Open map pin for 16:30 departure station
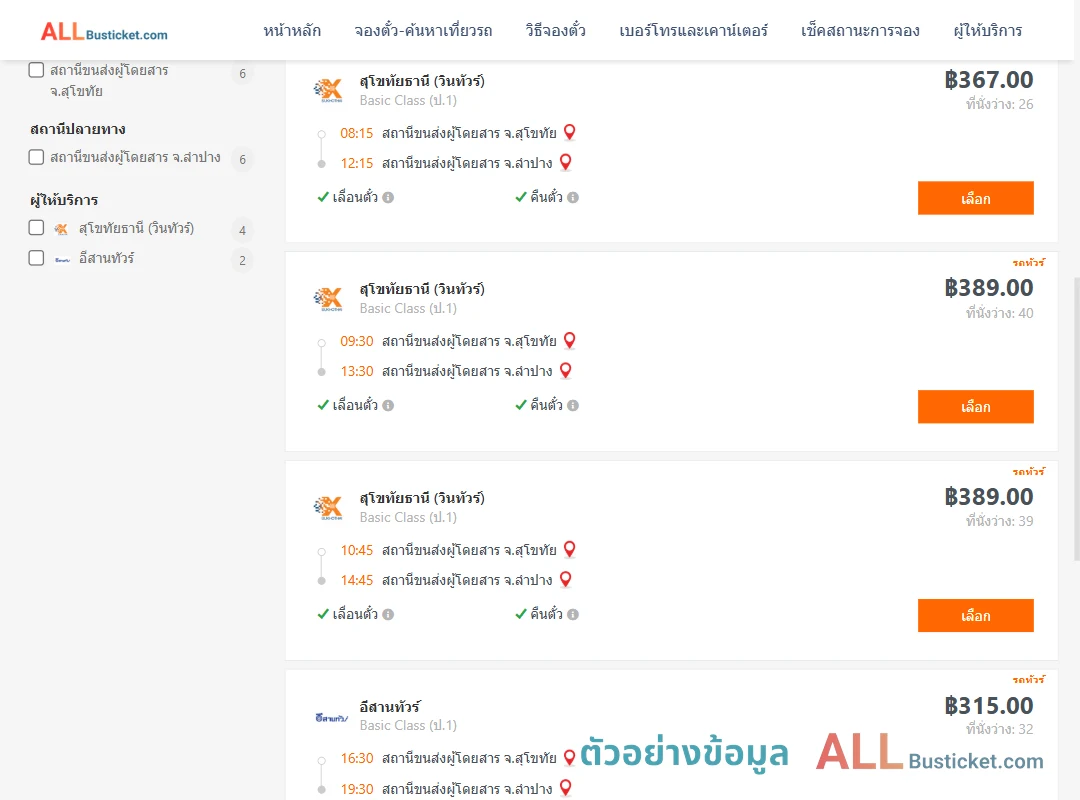The width and height of the screenshot is (1080, 800). (570, 757)
